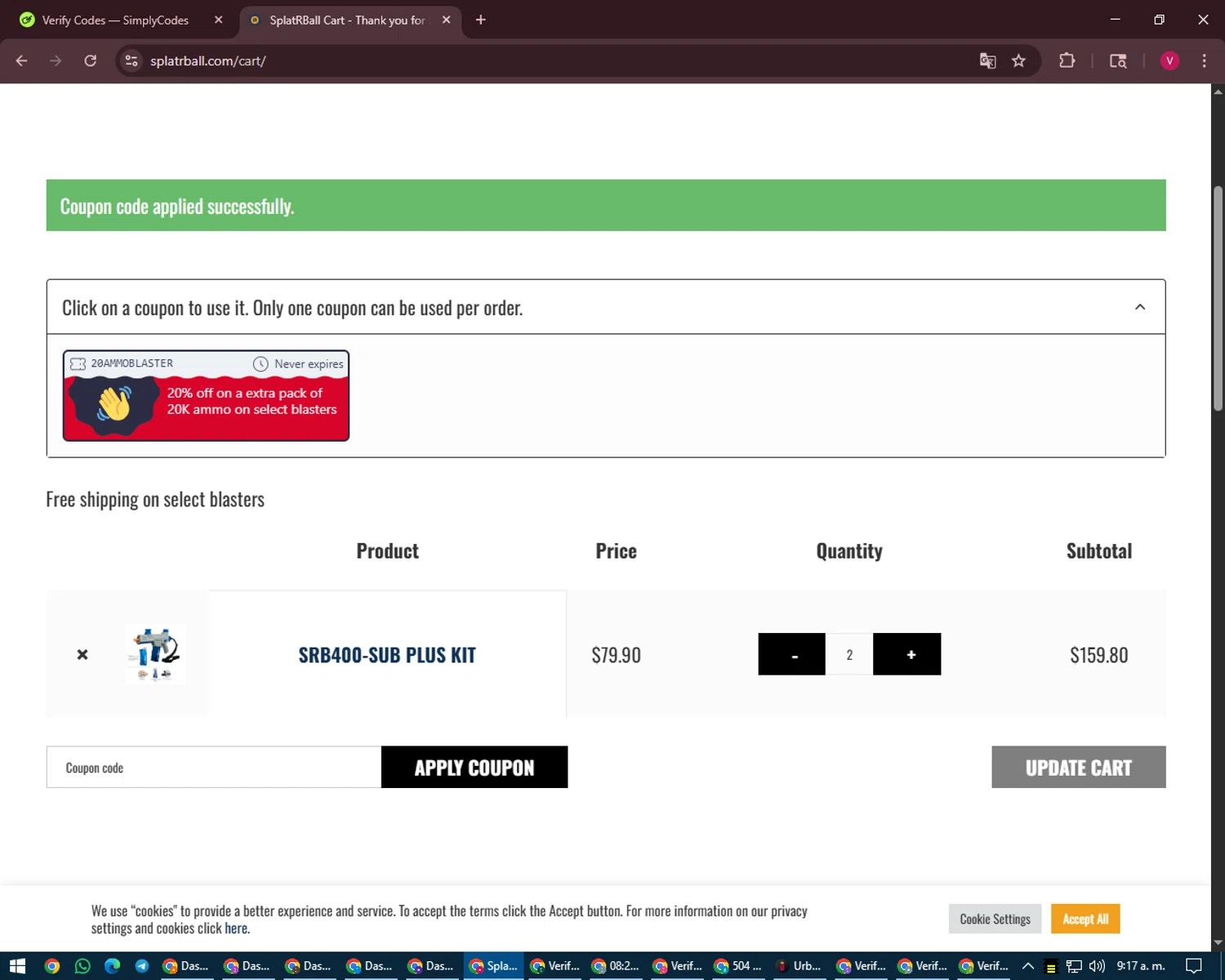The width and height of the screenshot is (1225, 980).
Task: Close the Verify Codes SimplyCodes tab
Action: pyautogui.click(x=218, y=20)
